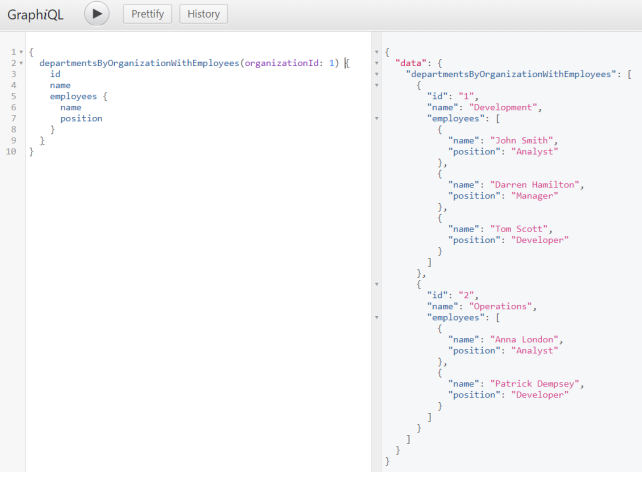Fold the departmentsByOrganizationWithEmployees array in results

point(376,74)
